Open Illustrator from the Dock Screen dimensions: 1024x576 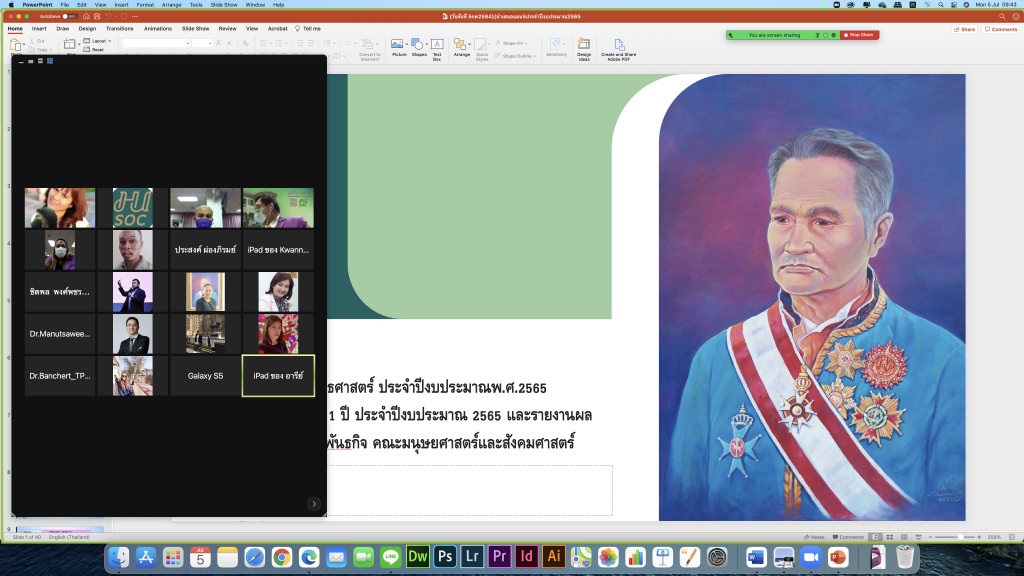coord(554,557)
